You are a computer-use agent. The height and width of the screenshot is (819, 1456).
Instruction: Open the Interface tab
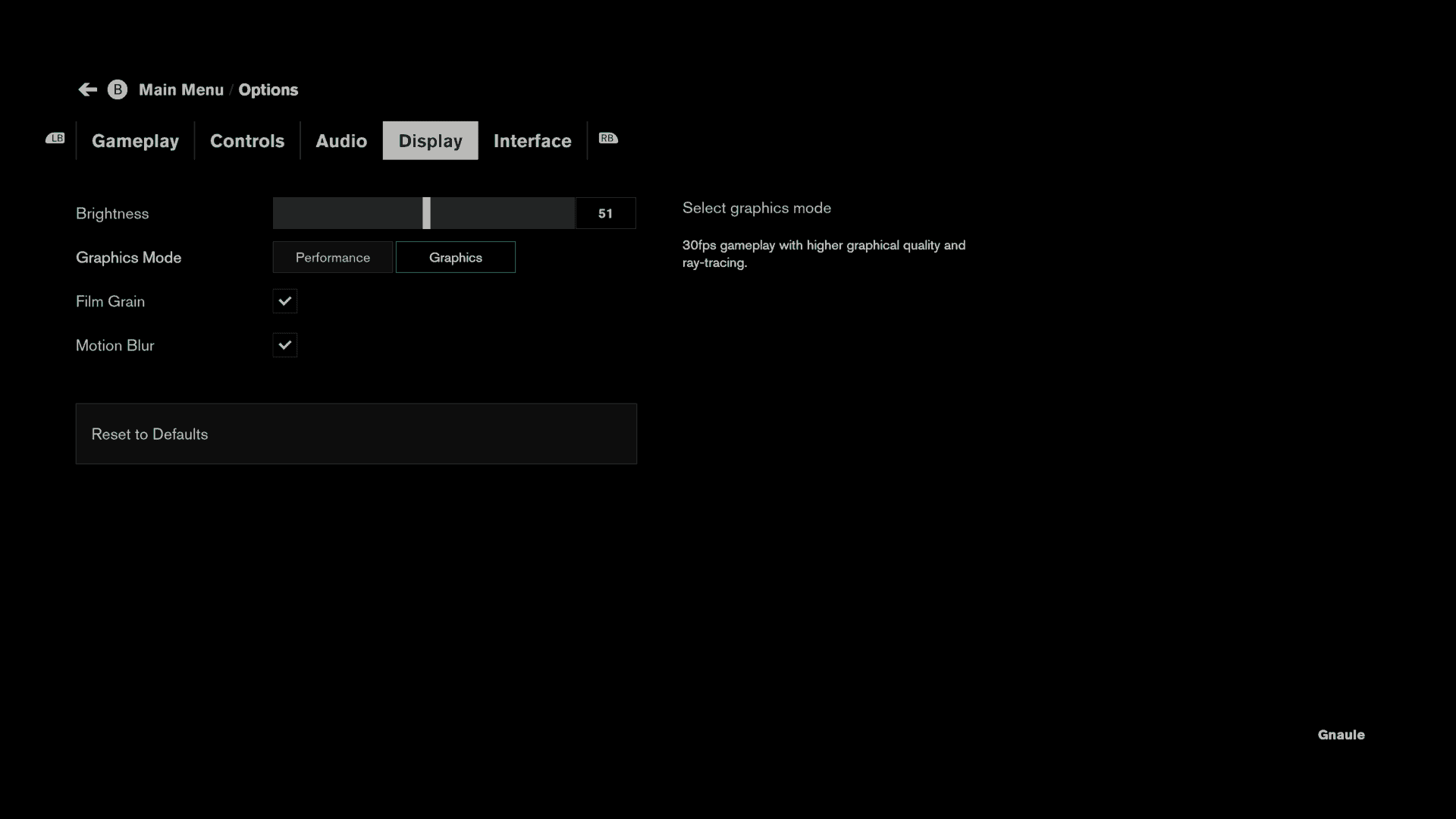coord(532,140)
